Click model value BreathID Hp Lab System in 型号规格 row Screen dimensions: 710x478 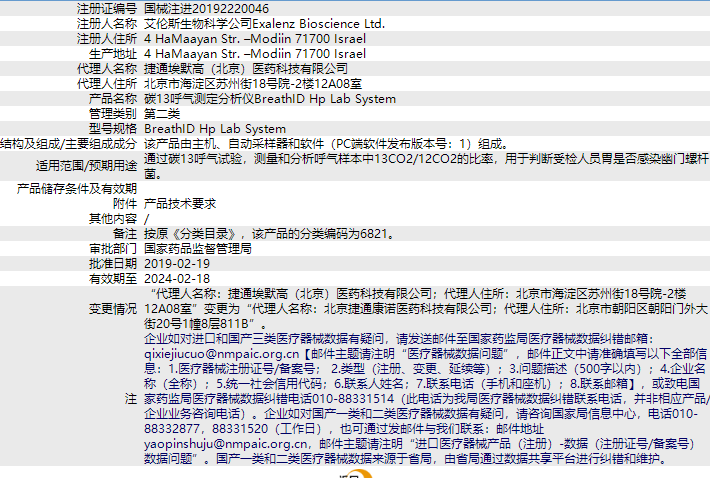point(215,129)
